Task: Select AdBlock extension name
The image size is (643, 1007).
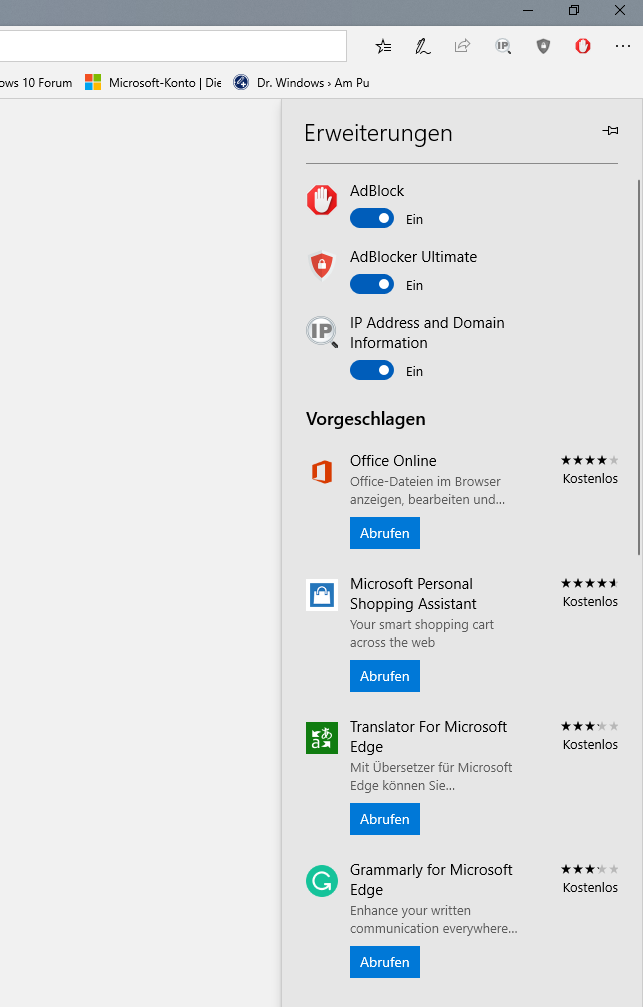Action: [377, 191]
